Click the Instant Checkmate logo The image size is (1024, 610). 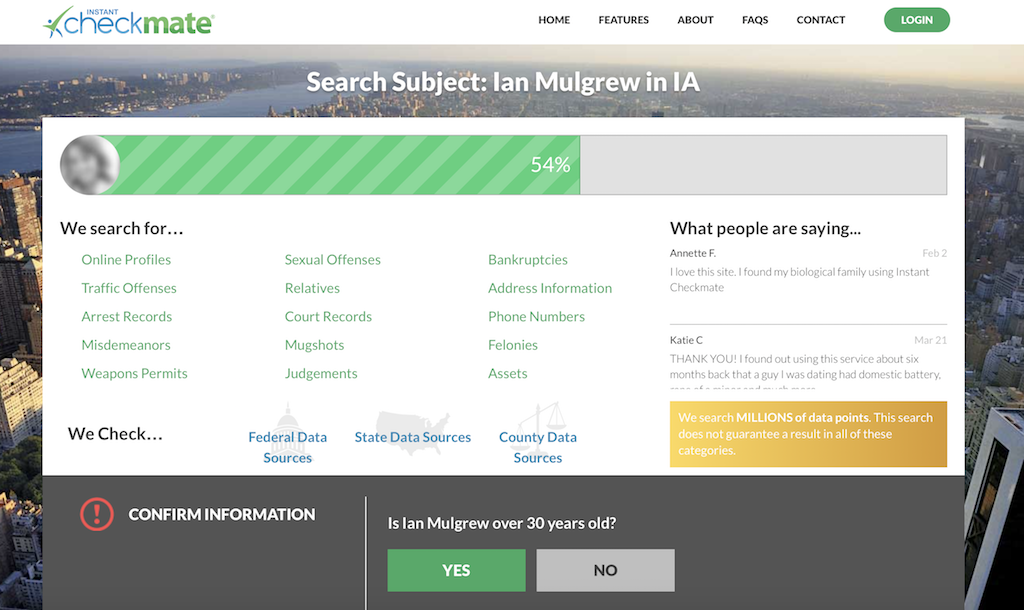(x=128, y=21)
